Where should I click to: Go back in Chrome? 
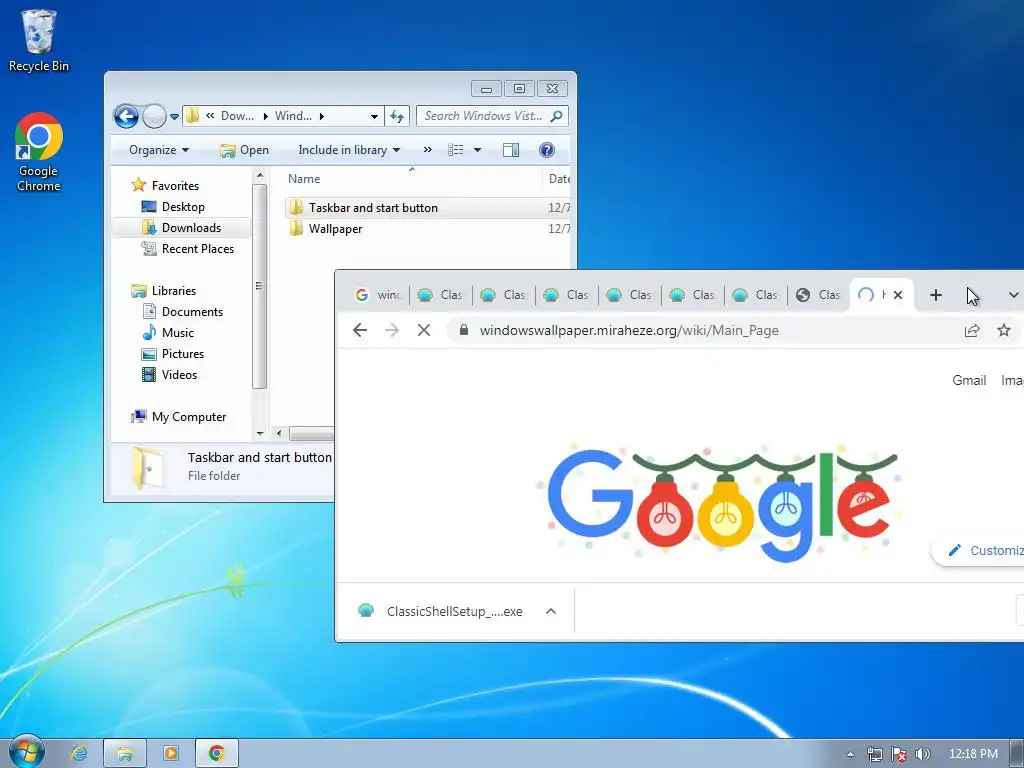click(x=360, y=330)
